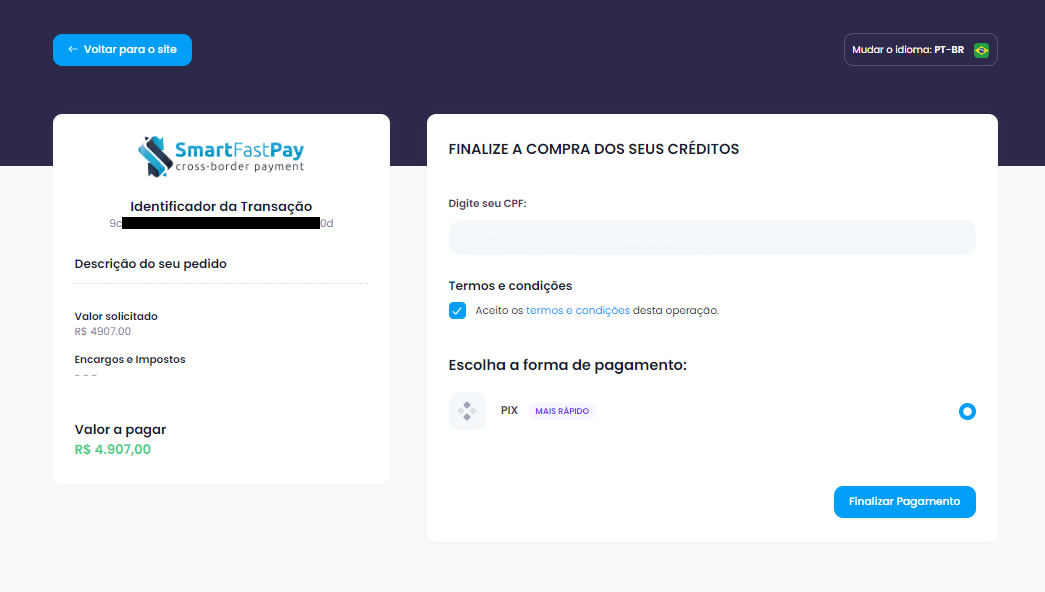This screenshot has height=592, width=1045.
Task: Click the Valor solicitado R$ 4907.00 amount
Action: pos(102,331)
